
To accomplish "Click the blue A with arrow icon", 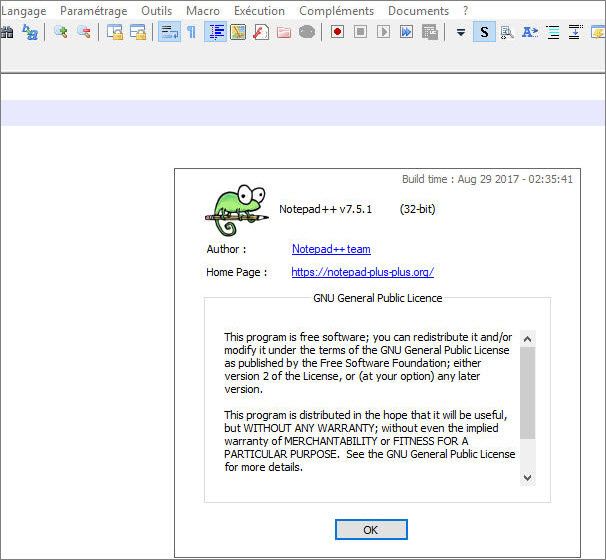I will (530, 32).
